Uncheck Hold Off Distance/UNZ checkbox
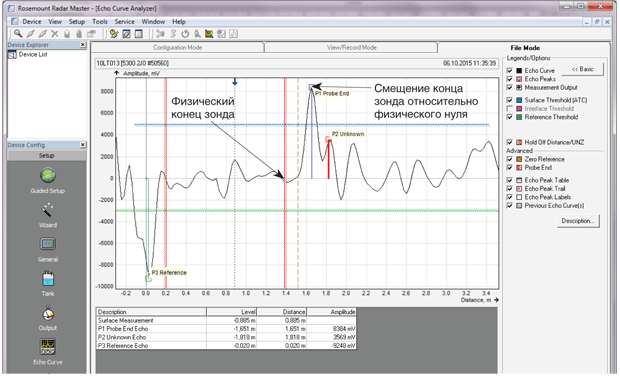This screenshot has height=377, width=620. [x=510, y=142]
